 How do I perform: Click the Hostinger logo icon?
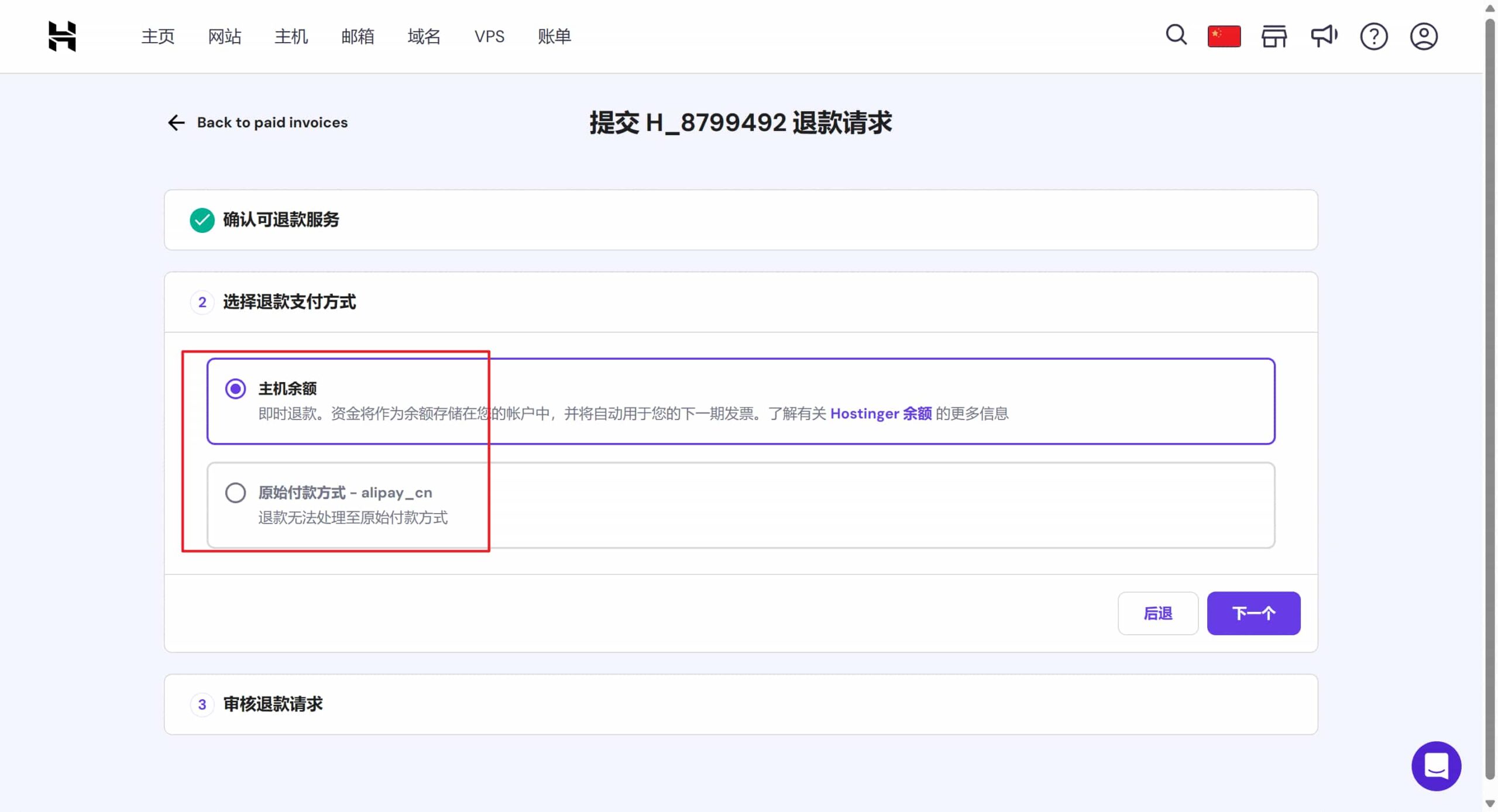(x=62, y=36)
